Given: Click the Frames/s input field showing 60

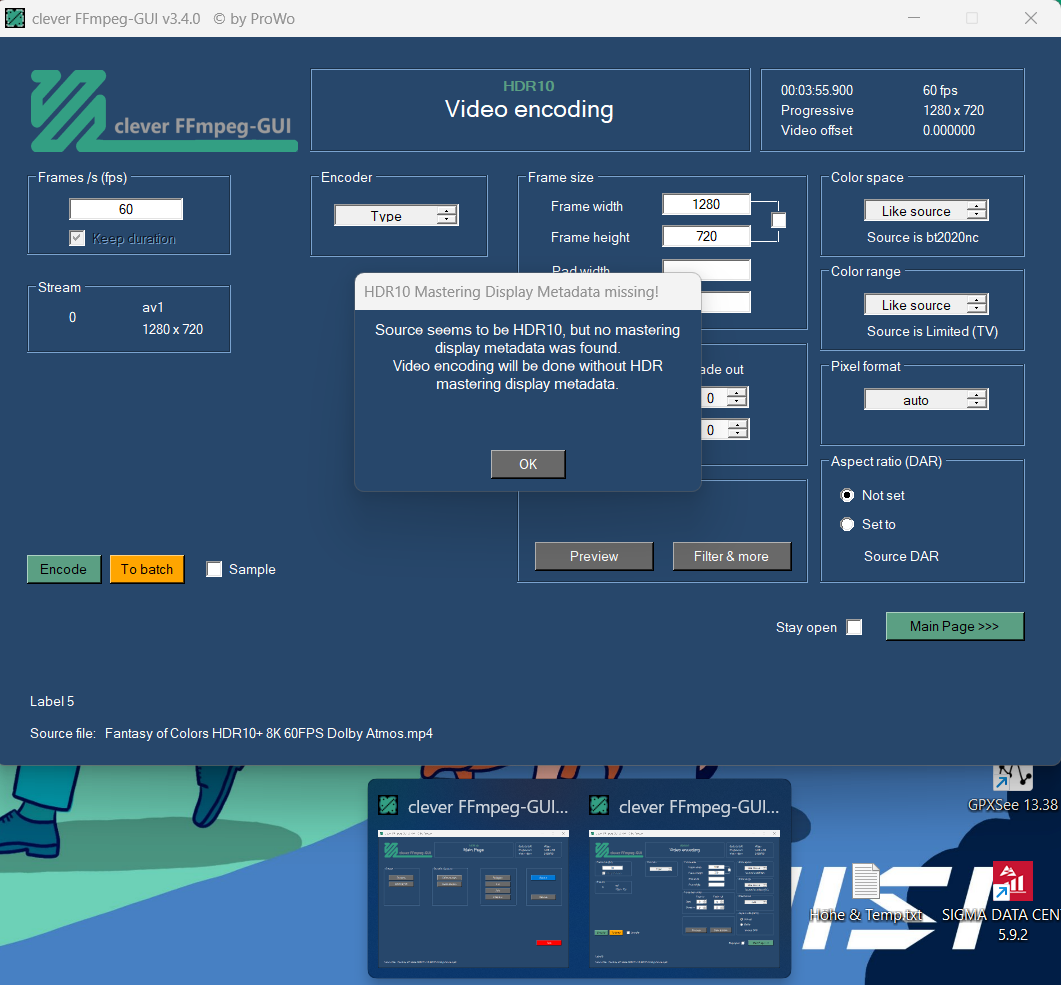Looking at the screenshot, I should (x=126, y=209).
